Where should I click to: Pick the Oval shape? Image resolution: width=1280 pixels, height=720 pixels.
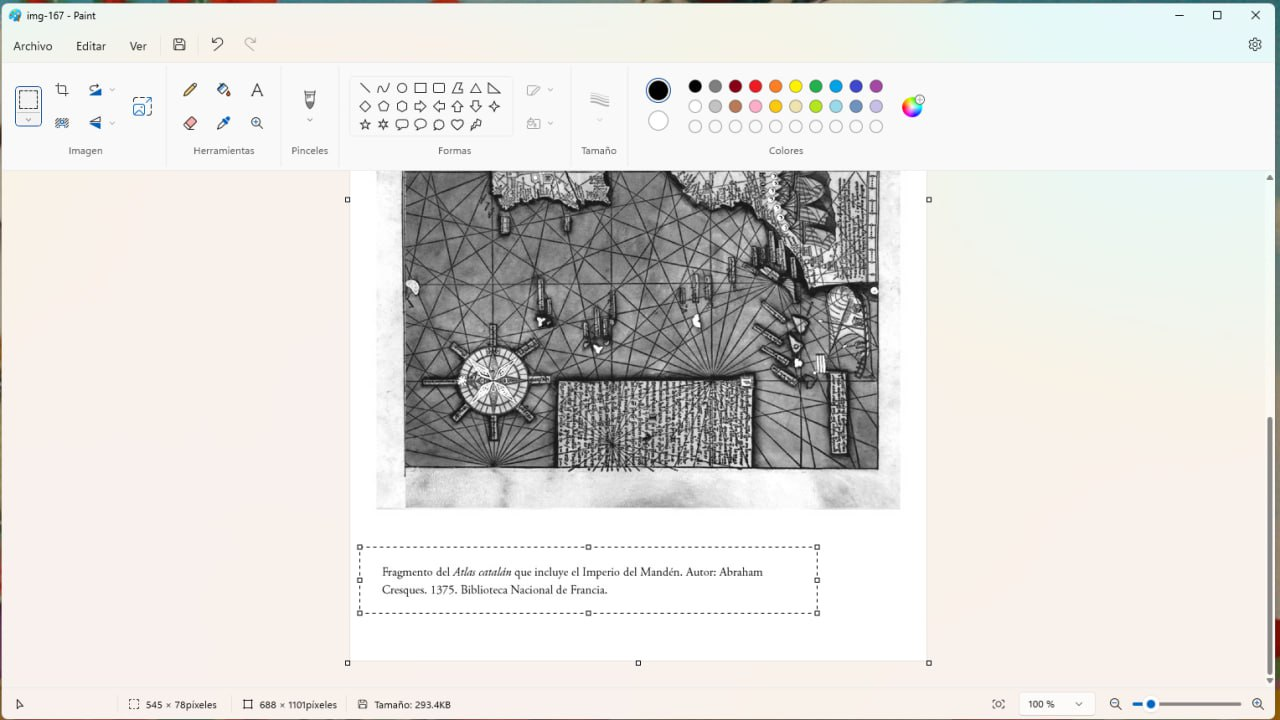click(402, 88)
